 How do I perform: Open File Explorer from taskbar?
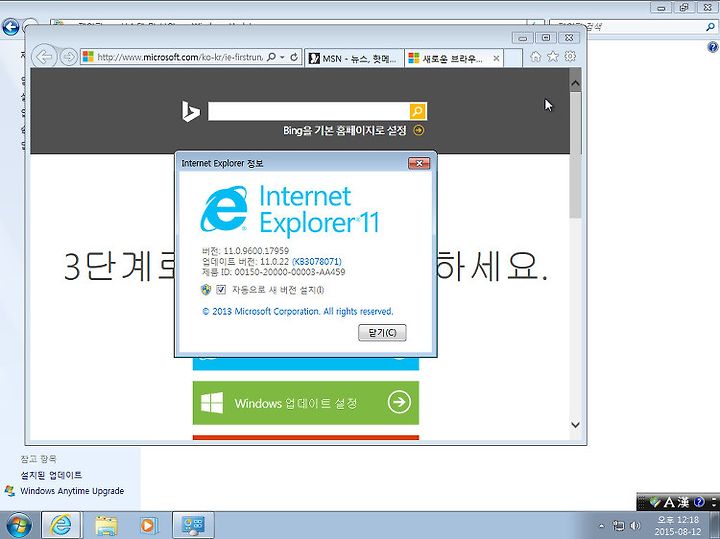(x=106, y=525)
